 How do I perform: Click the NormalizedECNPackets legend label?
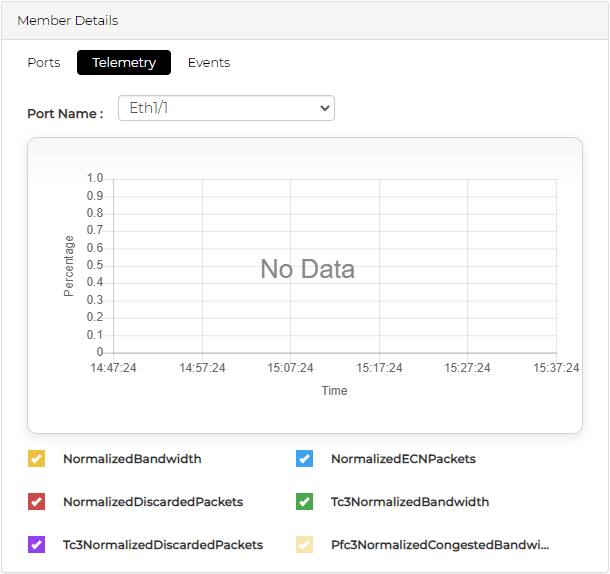click(403, 459)
